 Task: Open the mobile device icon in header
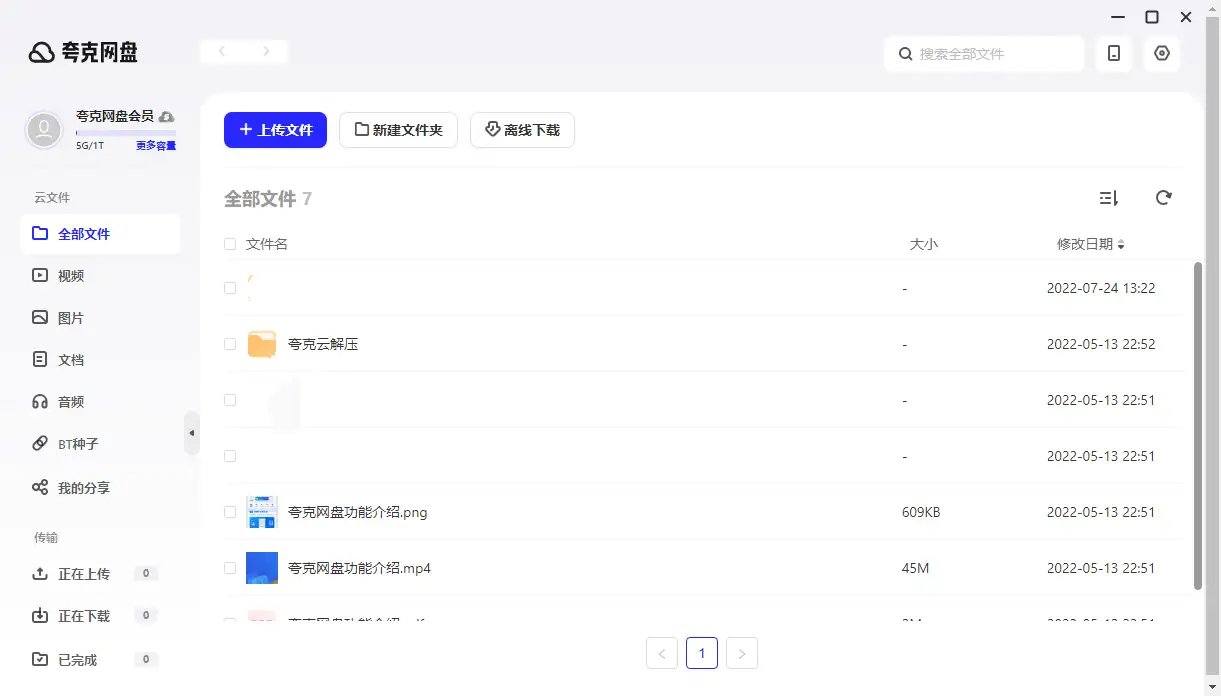1114,54
